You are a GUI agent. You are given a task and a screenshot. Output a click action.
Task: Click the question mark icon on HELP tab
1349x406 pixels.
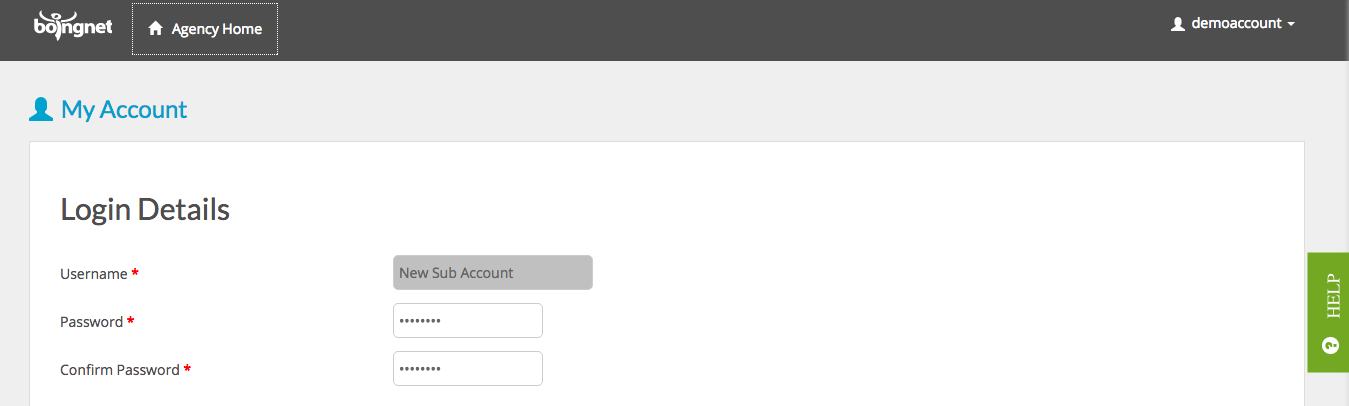point(1330,346)
